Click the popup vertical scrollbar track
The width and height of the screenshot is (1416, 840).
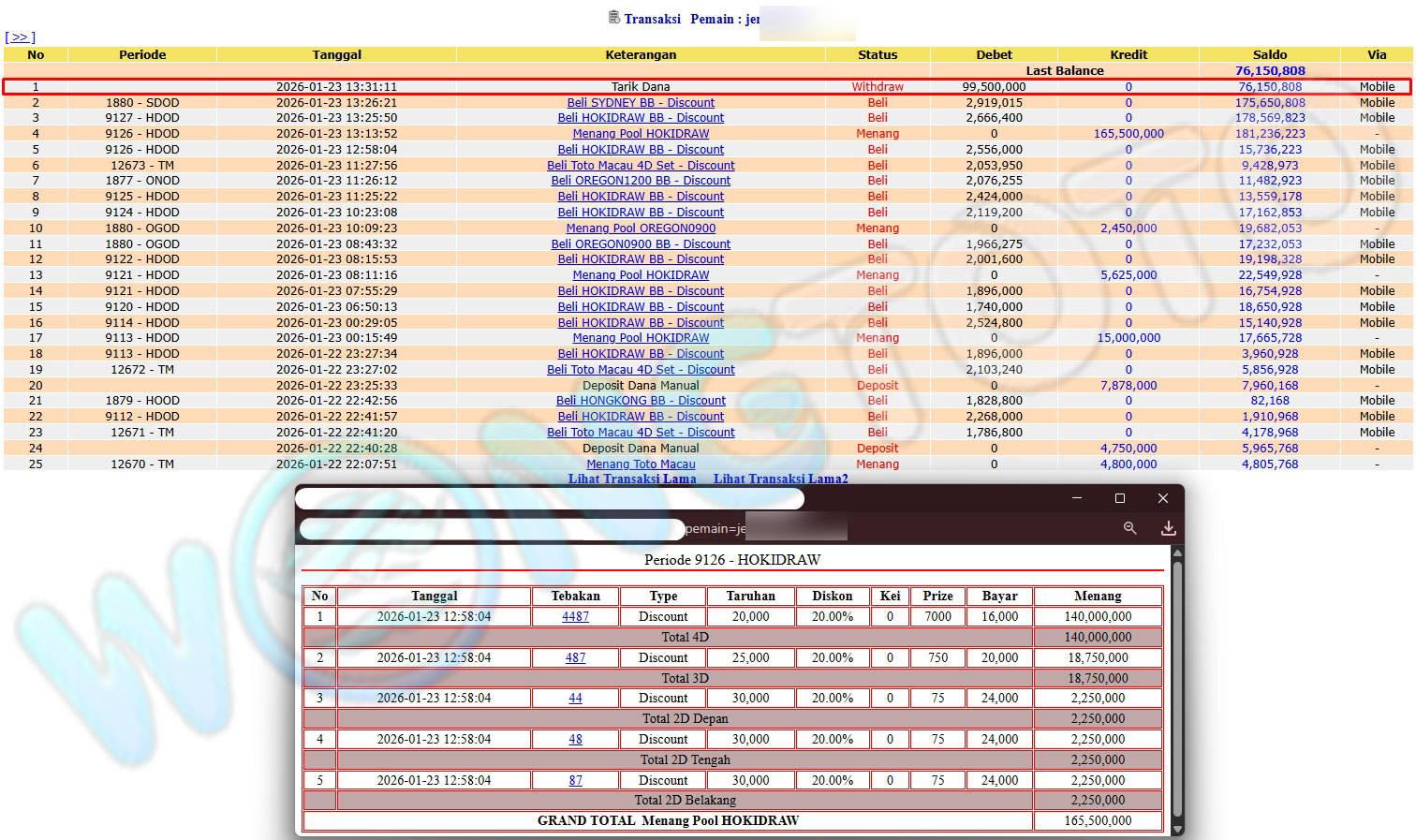(1177, 693)
